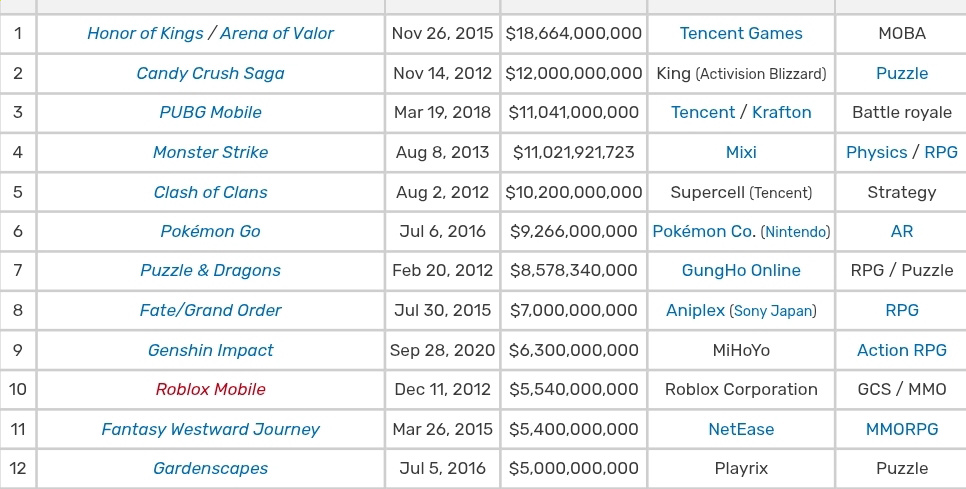Screen dimensions: 966x489
Task: Open the Honor of Kings link
Action: 143,33
